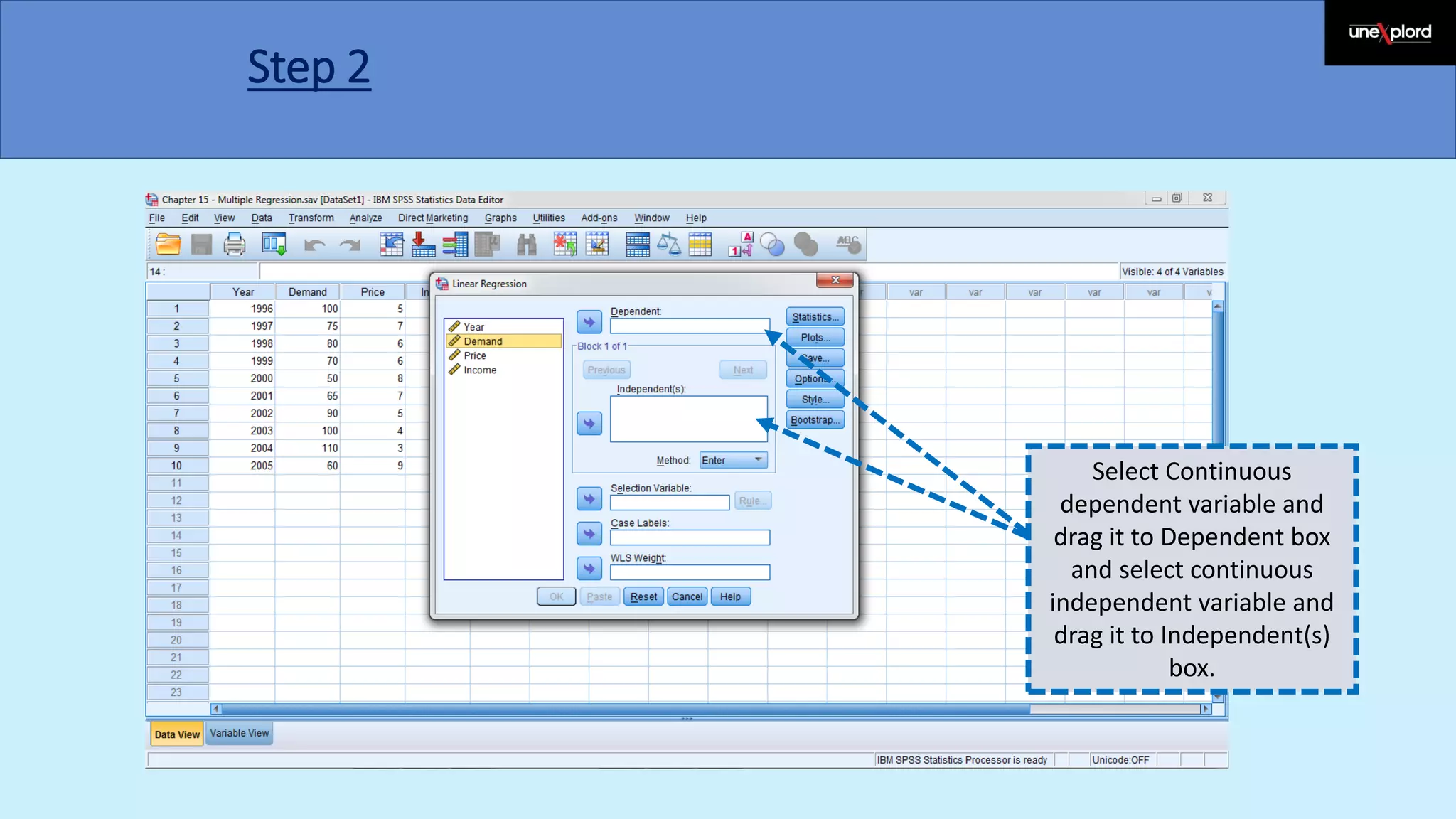Screen dimensions: 1456x819
Task: Click the horizontal scrollbar of data grid
Action: [x=626, y=709]
